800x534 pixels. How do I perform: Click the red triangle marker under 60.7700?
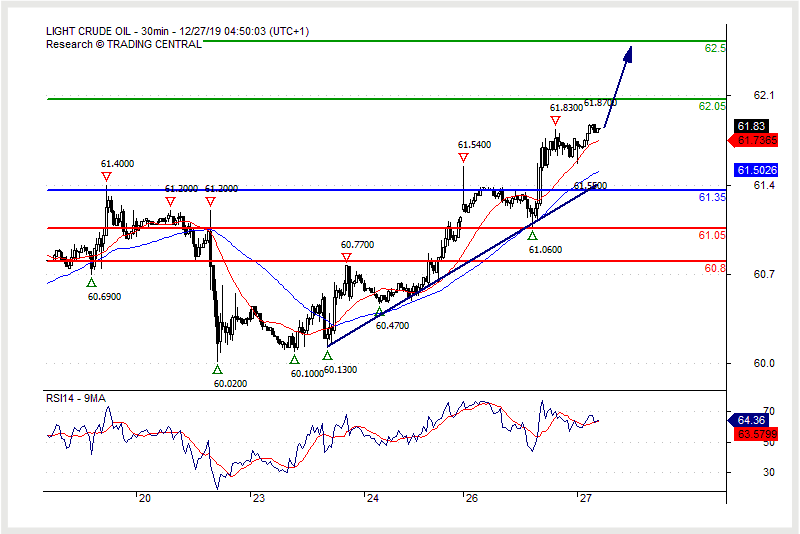(346, 258)
